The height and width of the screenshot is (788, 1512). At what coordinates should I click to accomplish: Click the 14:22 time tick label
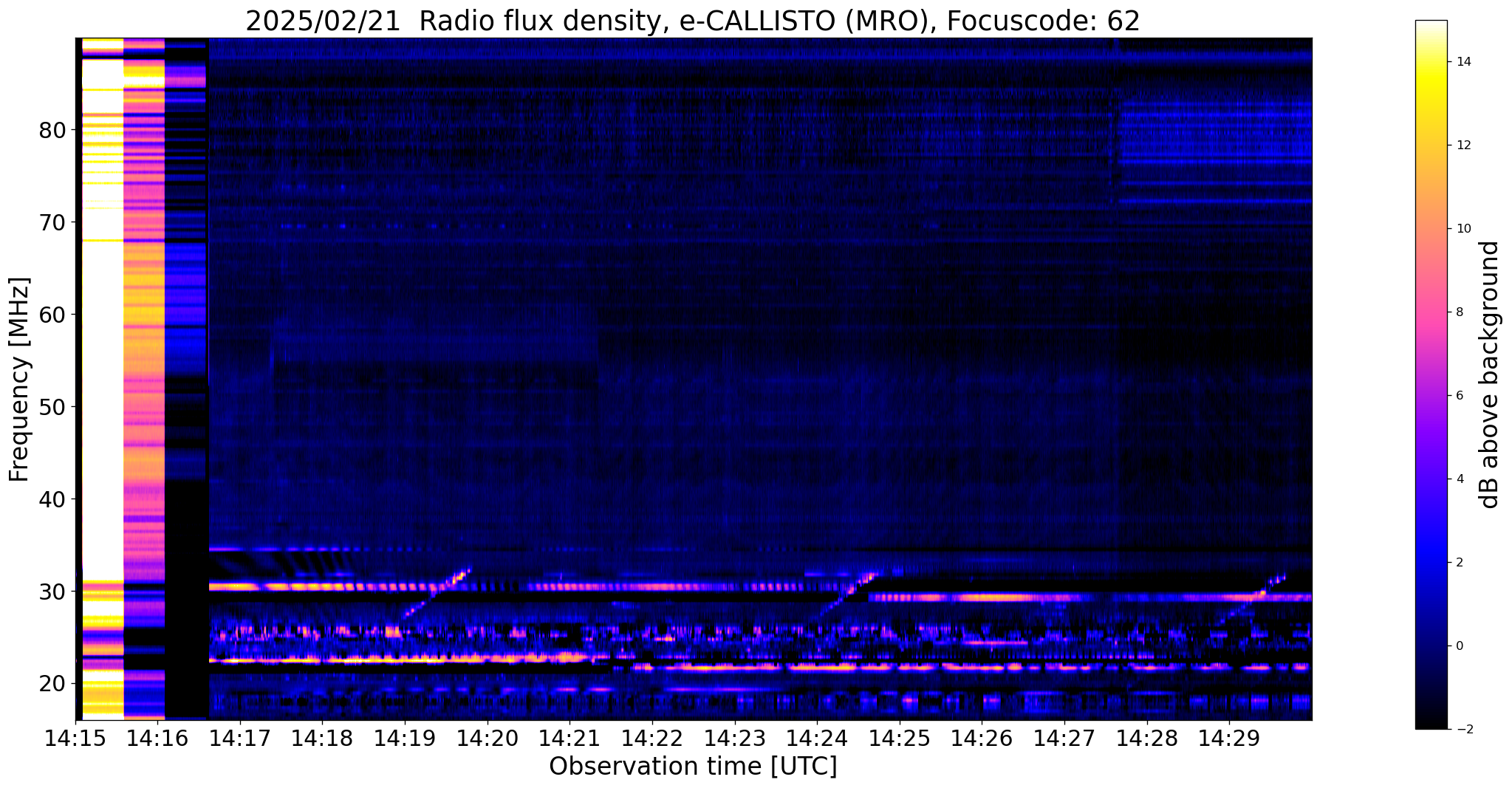(x=652, y=737)
